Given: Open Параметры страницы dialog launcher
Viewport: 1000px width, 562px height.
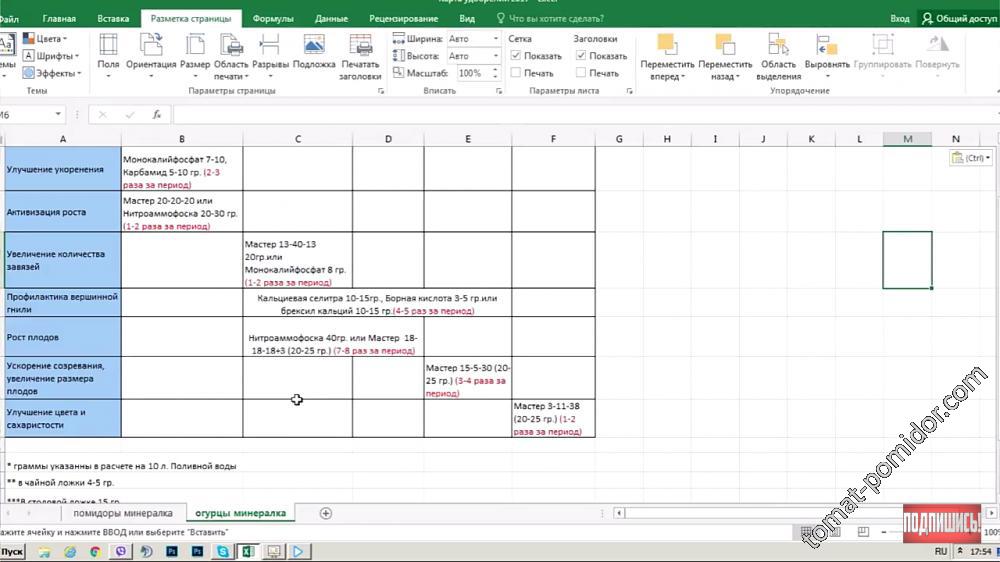Looking at the screenshot, I should 381,91.
